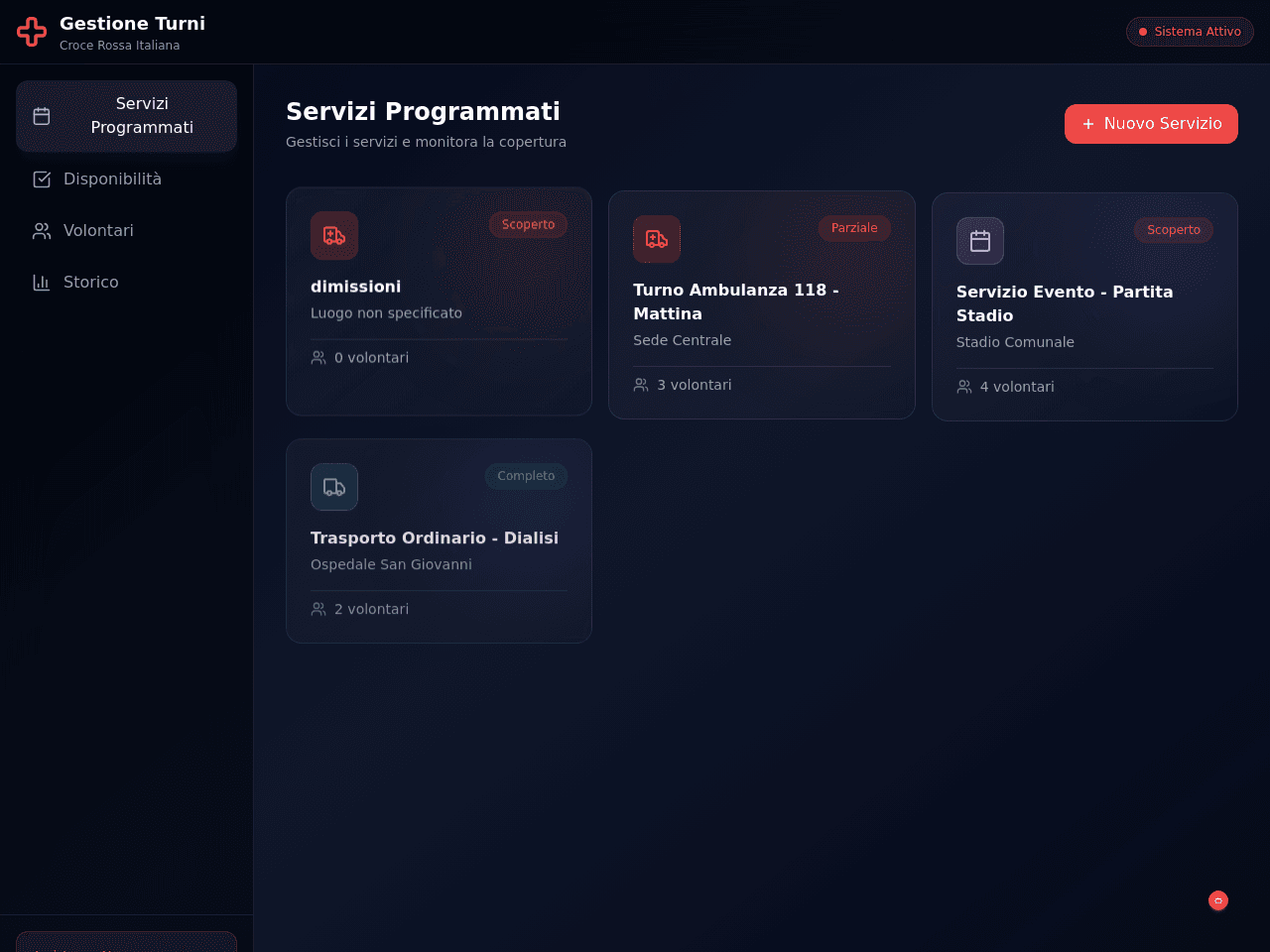1270x952 pixels.
Task: Create a new service with Nuovo Servizio
Action: pyautogui.click(x=1151, y=124)
